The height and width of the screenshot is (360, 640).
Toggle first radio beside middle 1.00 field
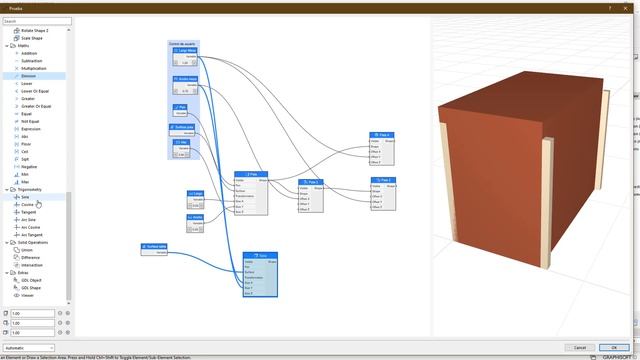[60, 323]
